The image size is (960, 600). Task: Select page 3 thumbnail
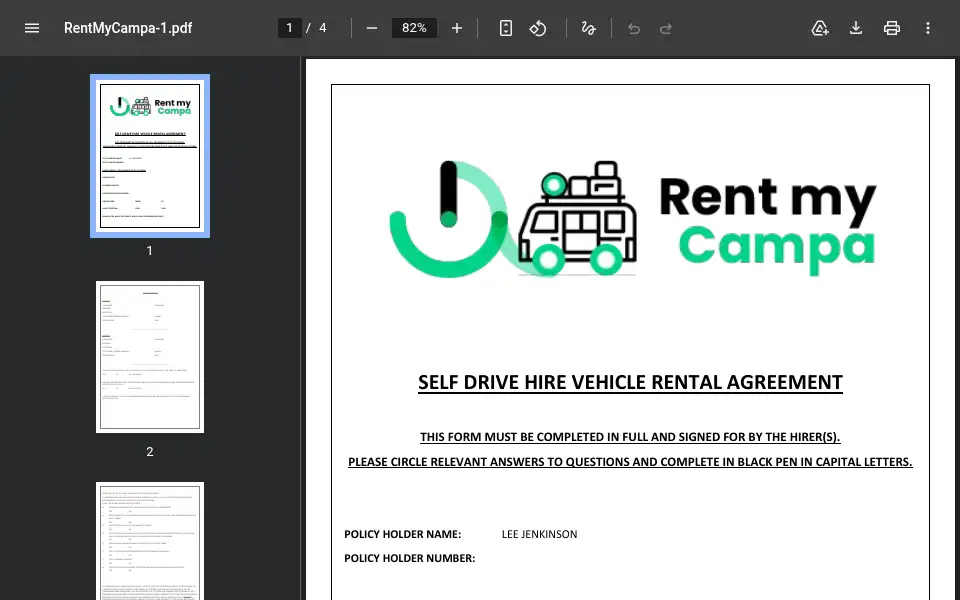(x=150, y=541)
